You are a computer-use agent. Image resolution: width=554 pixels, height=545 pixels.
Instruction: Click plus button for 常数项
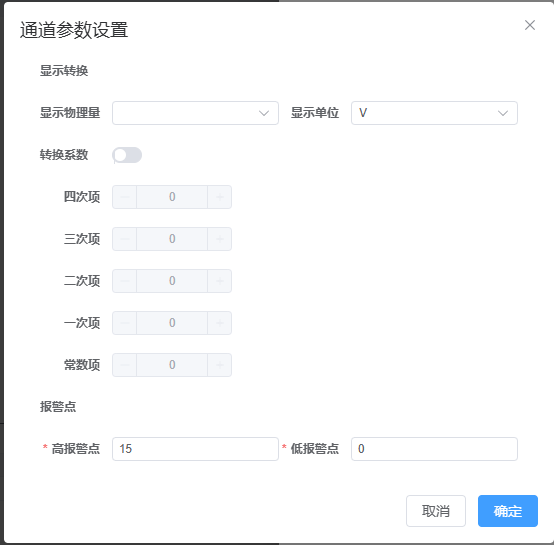[219, 365]
